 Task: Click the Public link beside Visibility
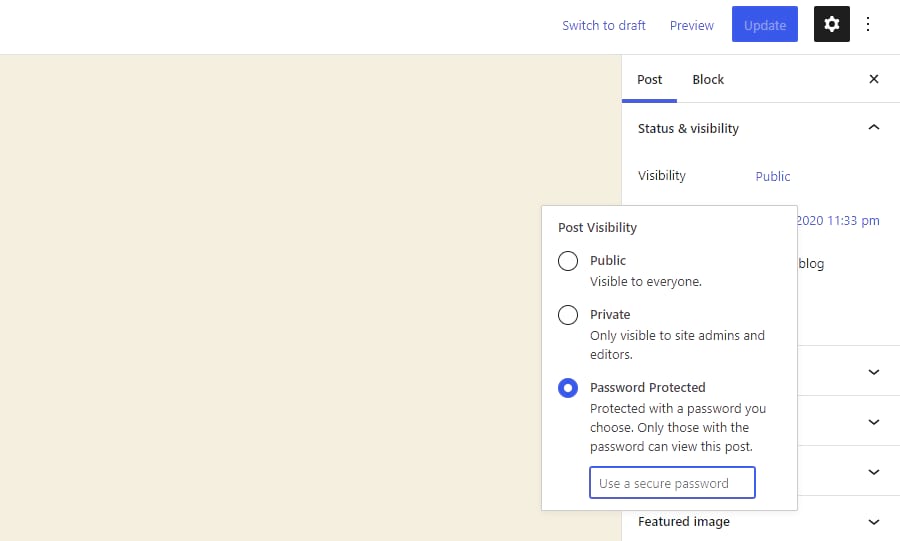(772, 176)
